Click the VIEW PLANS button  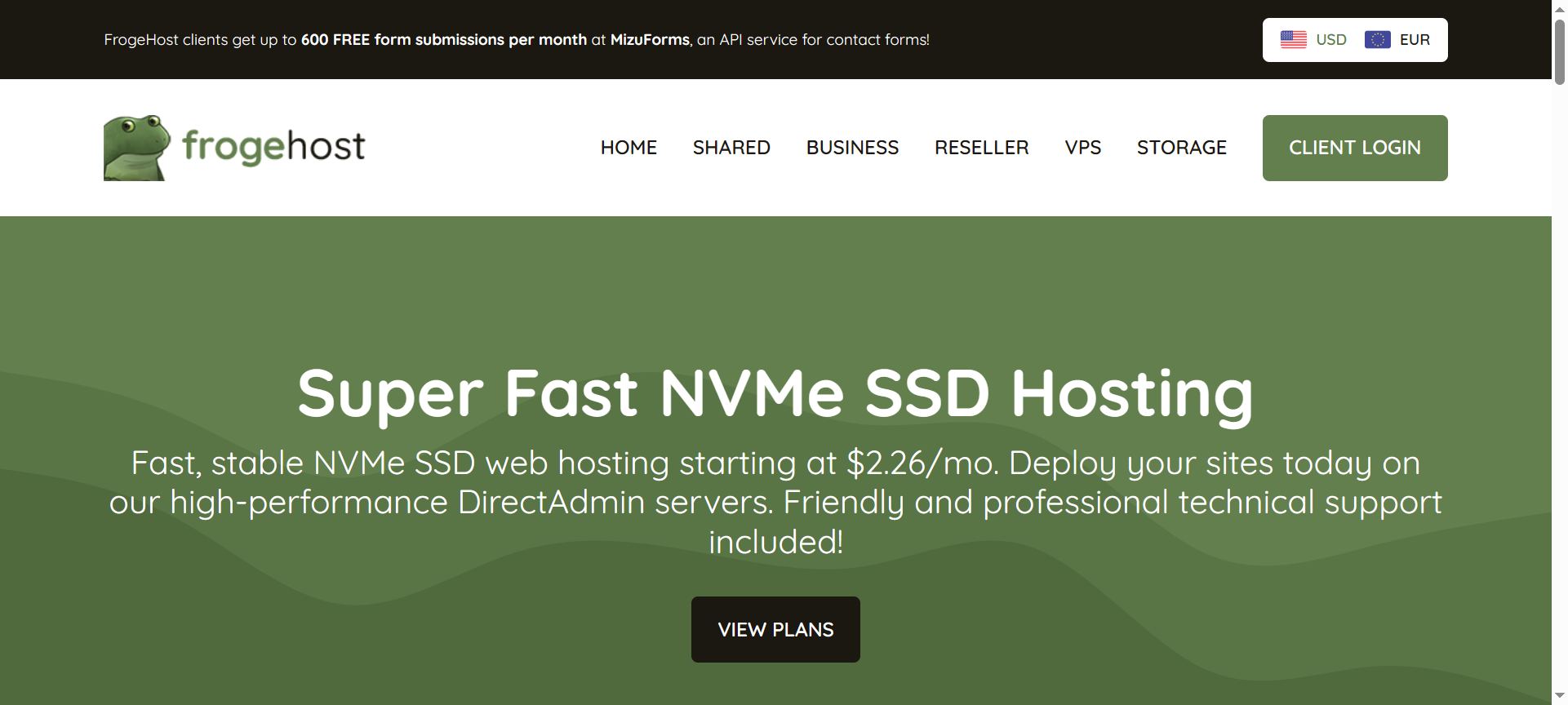(x=775, y=629)
